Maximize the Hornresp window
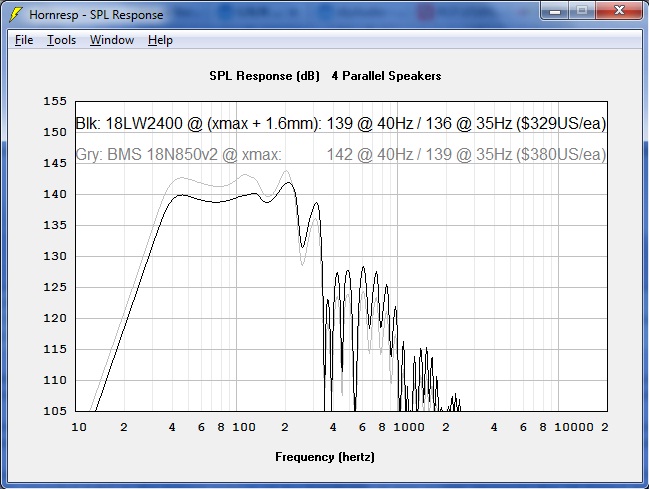 (582, 11)
